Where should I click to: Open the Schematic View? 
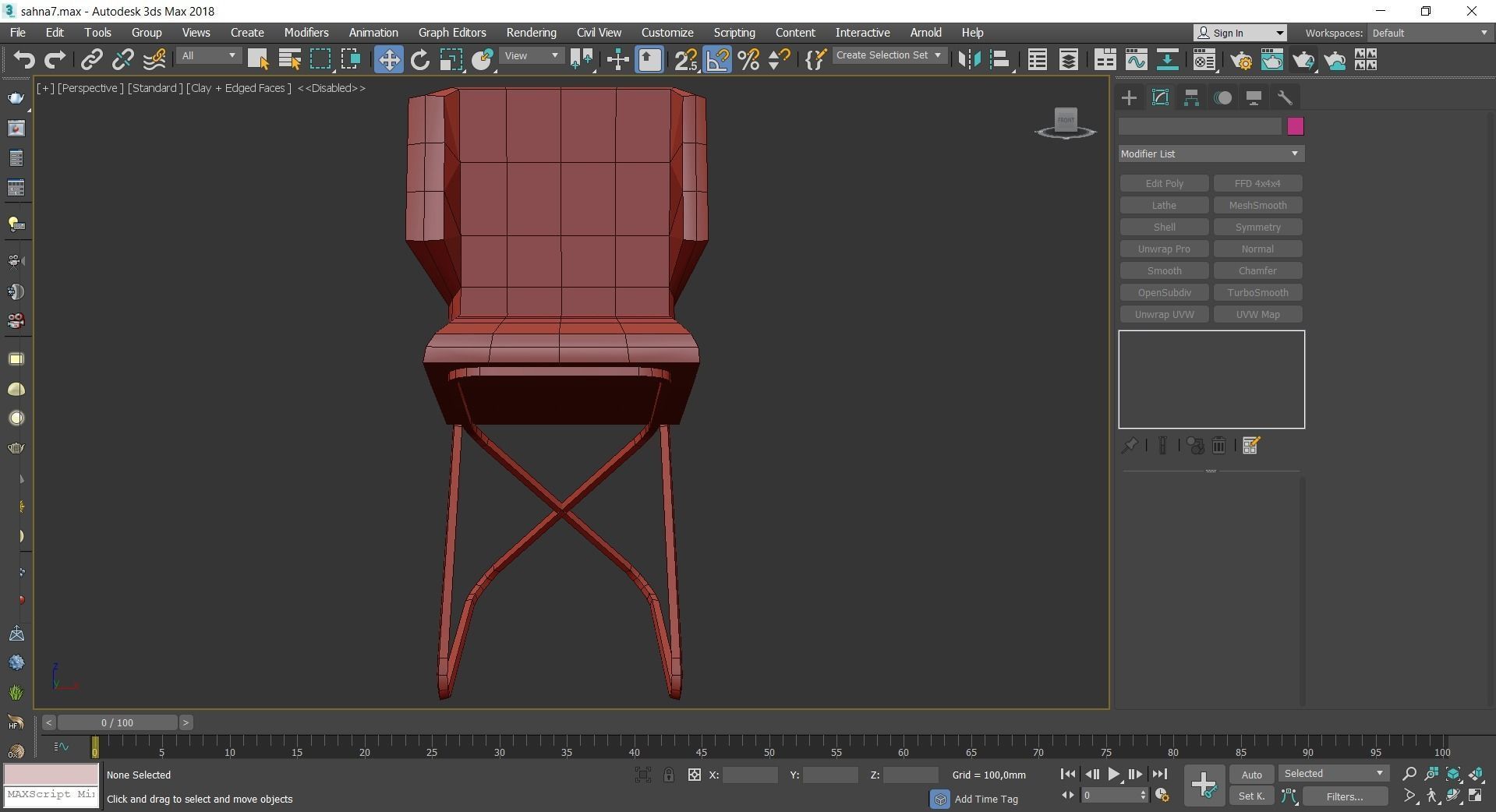click(1167, 60)
